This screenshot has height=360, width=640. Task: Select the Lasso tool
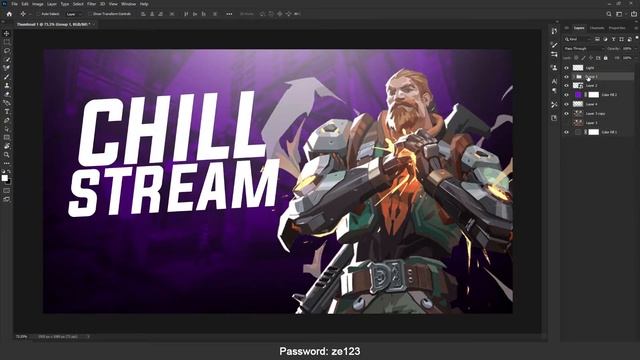7,51
